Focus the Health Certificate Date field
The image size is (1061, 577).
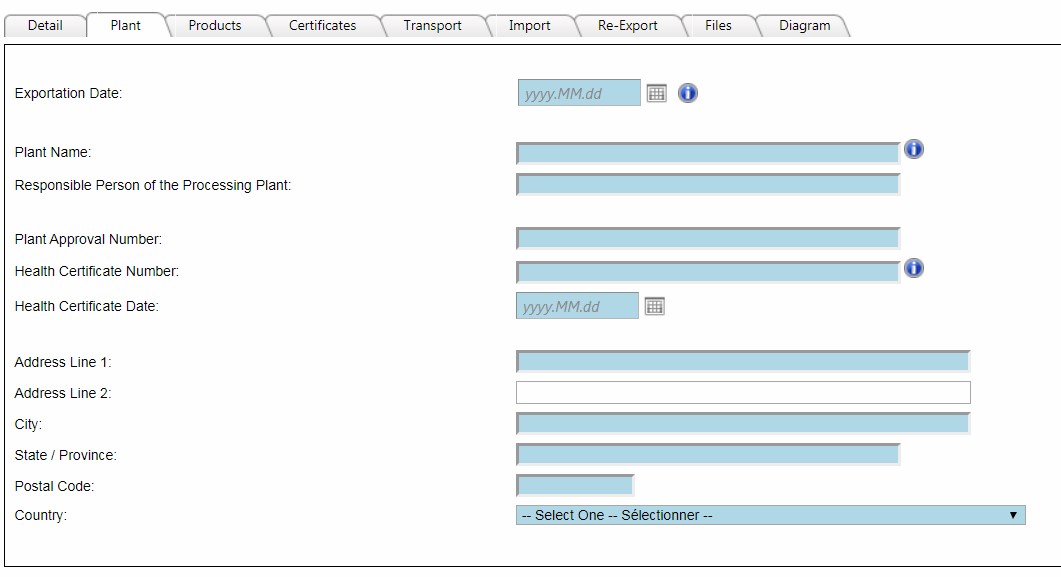pyautogui.click(x=577, y=306)
